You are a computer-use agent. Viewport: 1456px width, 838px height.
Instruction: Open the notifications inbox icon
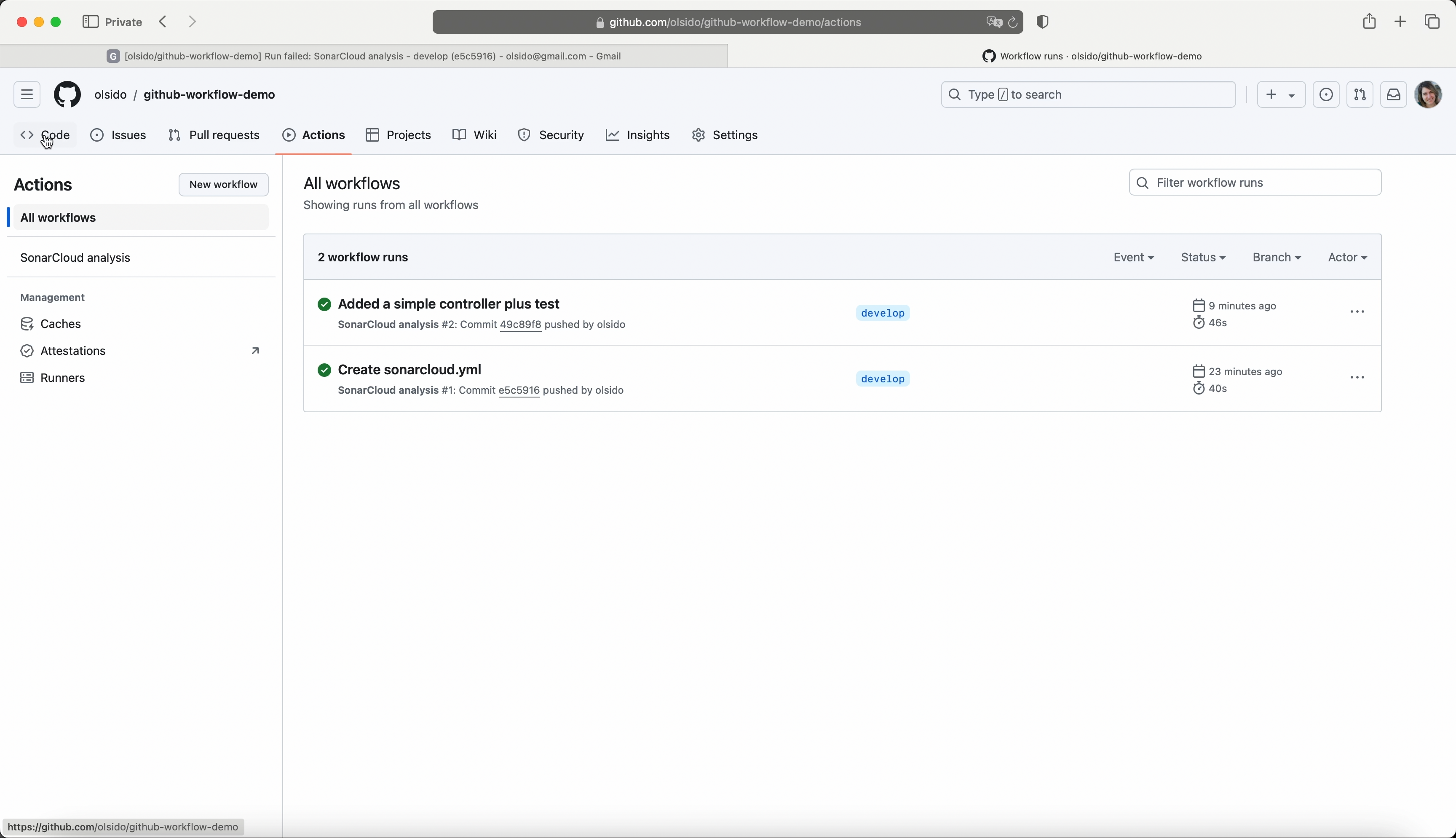coord(1394,94)
